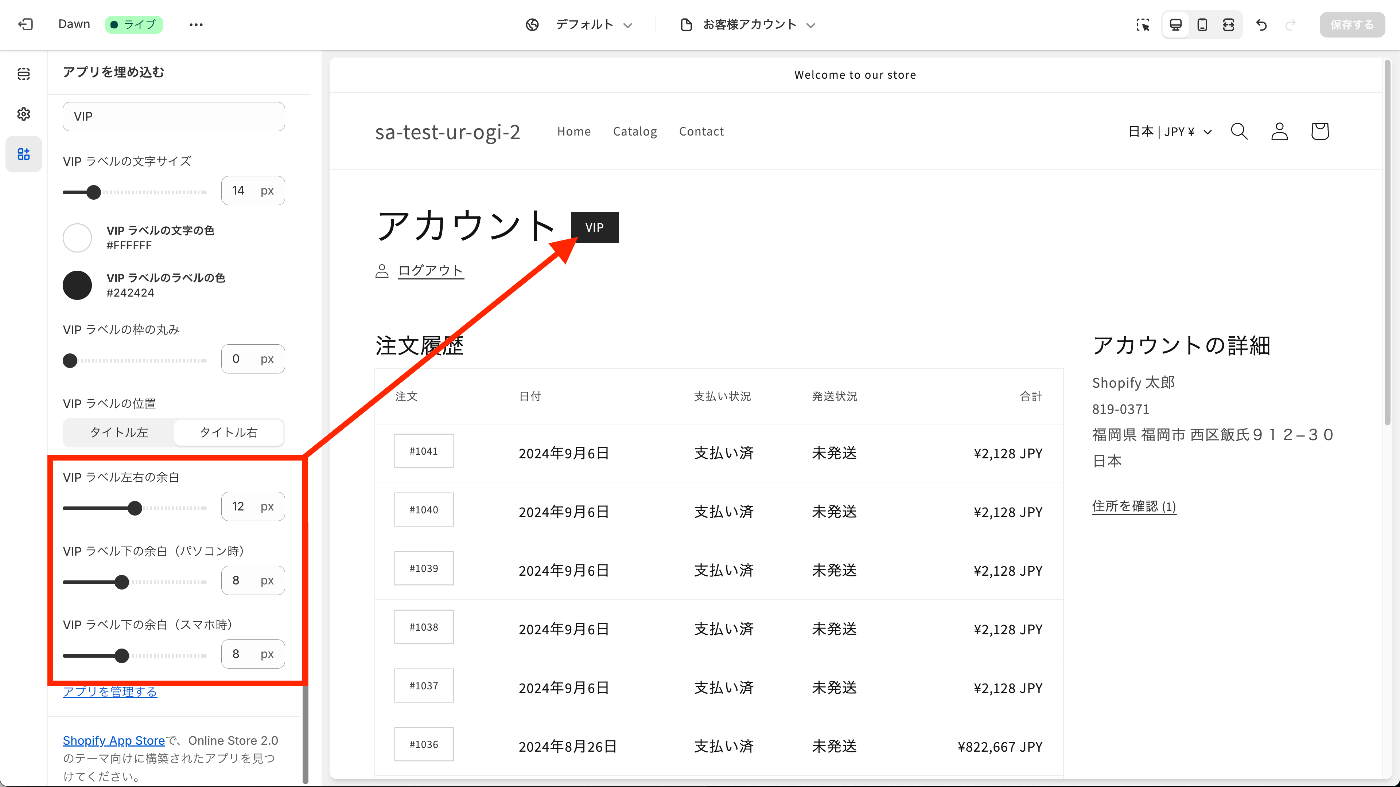Click the Contact navigation link
The image size is (1400, 787).
[701, 131]
